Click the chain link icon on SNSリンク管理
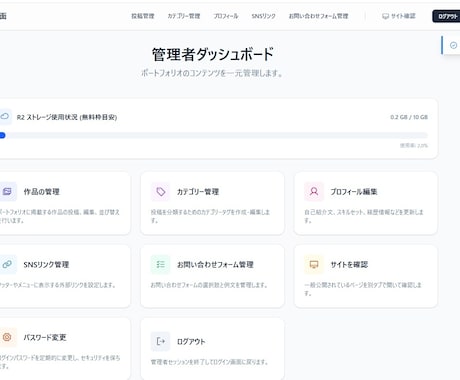Screen dimensions: 460x380 pyautogui.click(x=7, y=264)
